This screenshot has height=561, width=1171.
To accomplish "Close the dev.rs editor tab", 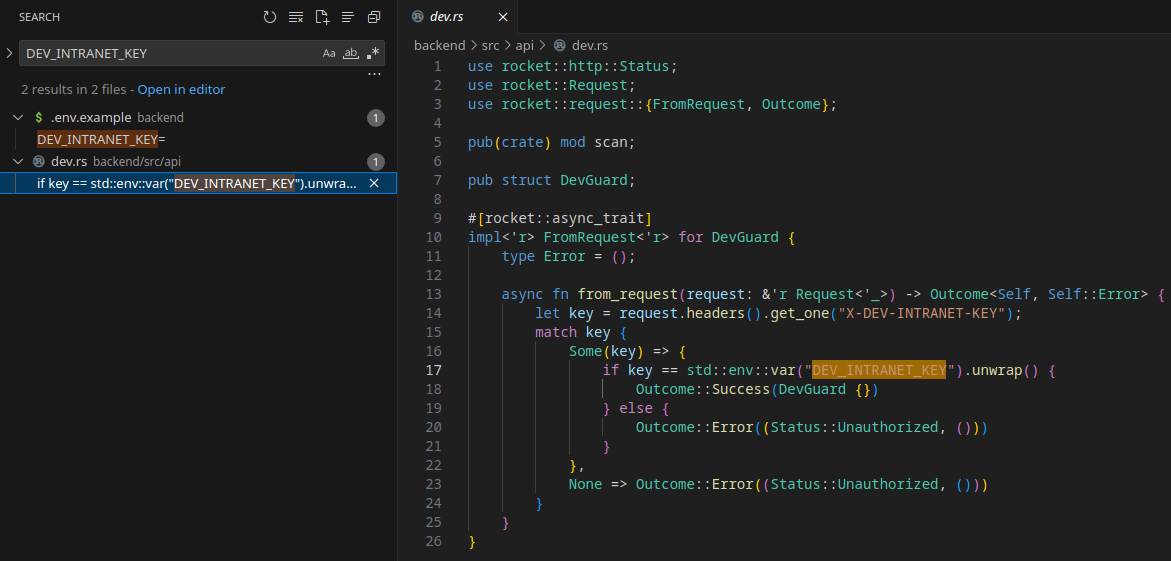I will point(503,17).
